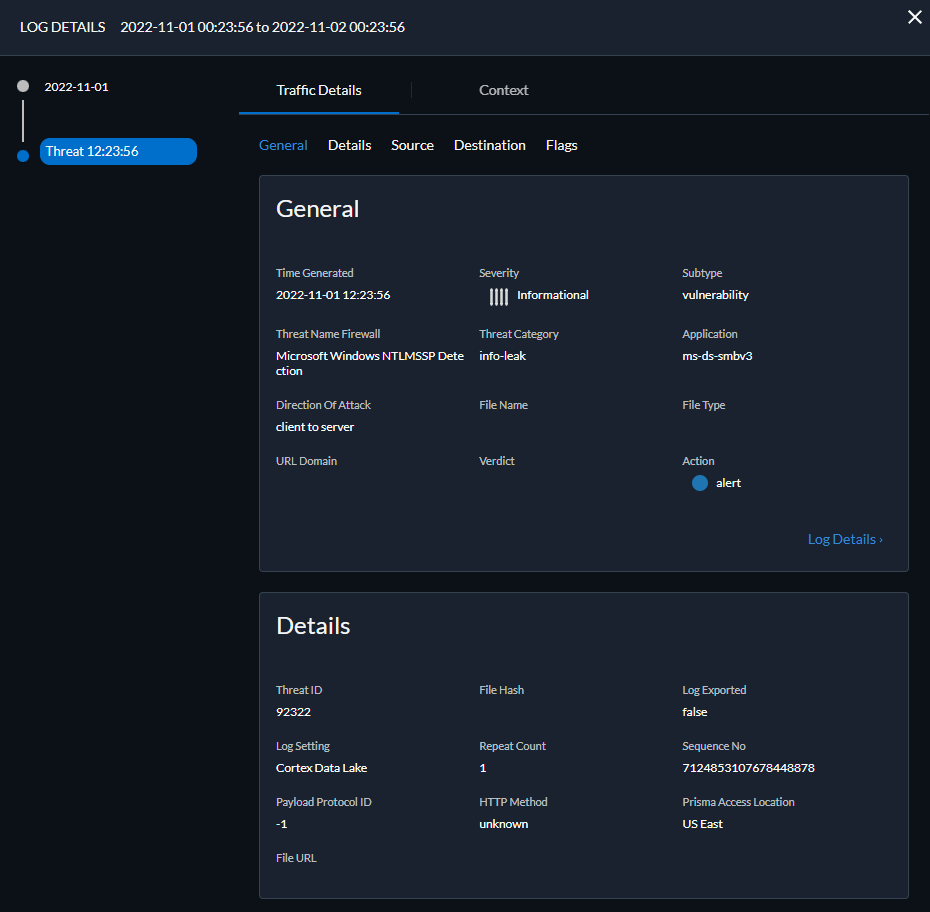Click the Microsoft Windows NTLMSSP Detection threat name
The width and height of the screenshot is (930, 912).
(369, 363)
